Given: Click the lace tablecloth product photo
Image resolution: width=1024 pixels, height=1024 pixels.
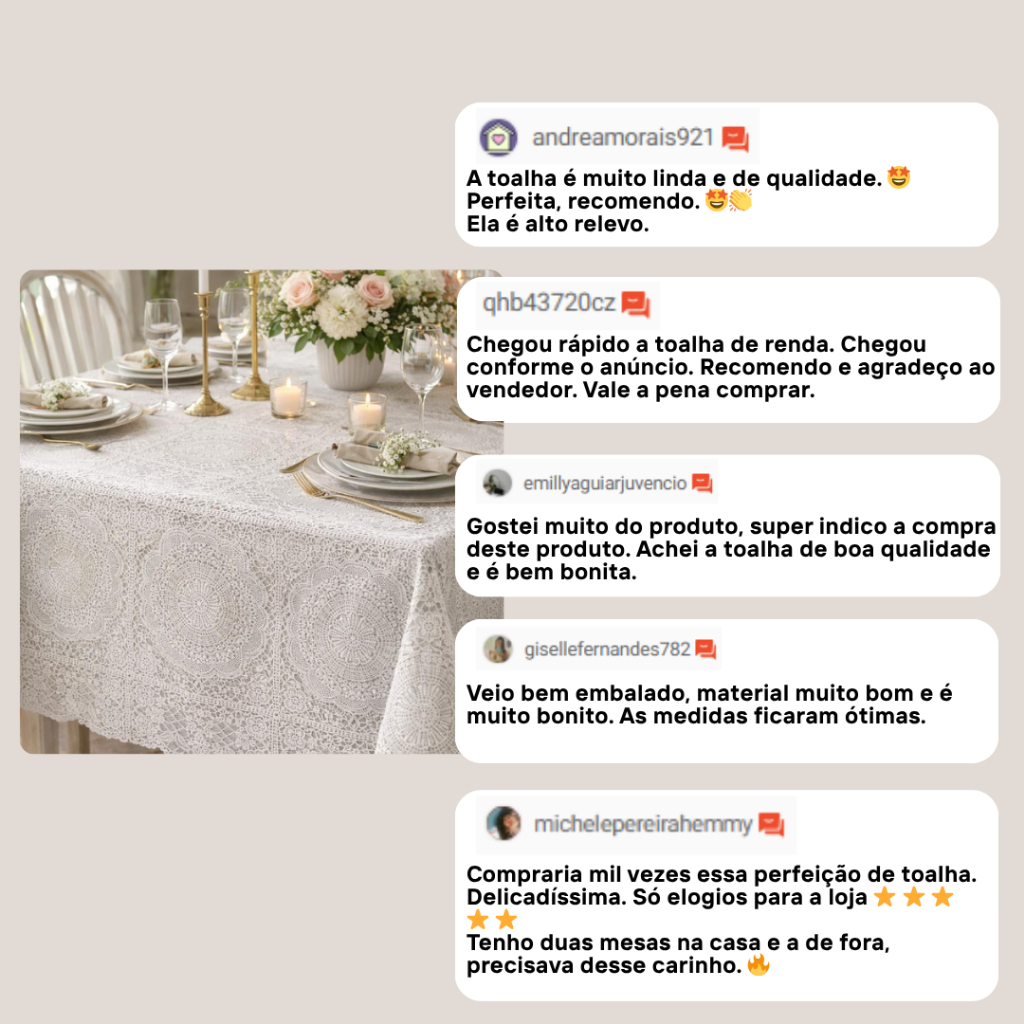Looking at the screenshot, I should pos(261,512).
